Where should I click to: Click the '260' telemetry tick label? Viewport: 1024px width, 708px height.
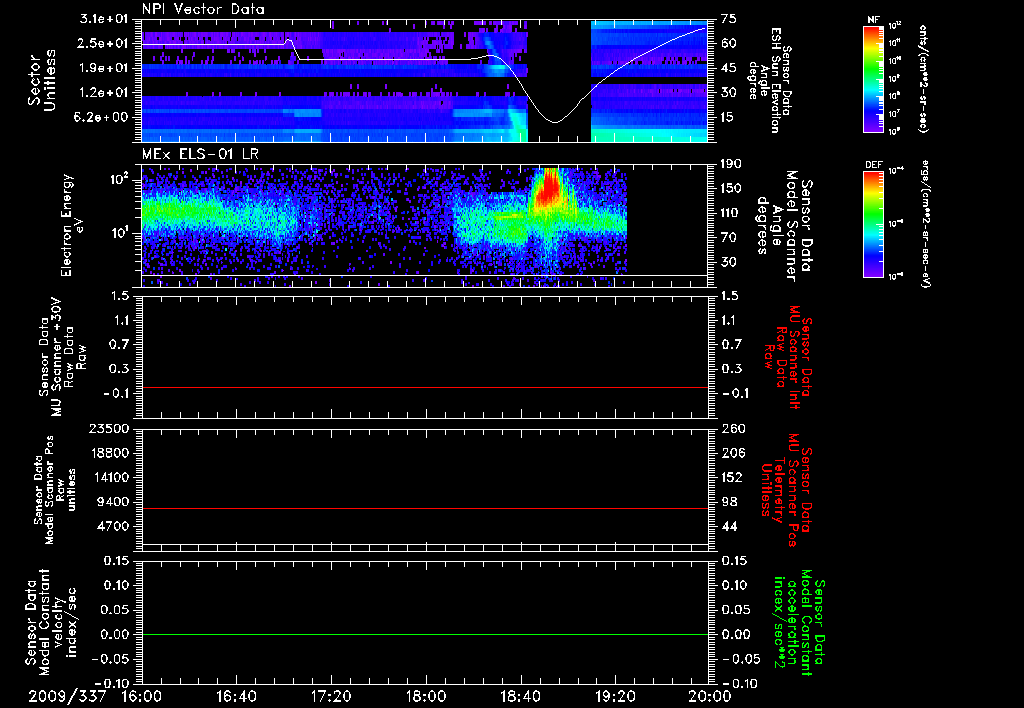pos(732,428)
